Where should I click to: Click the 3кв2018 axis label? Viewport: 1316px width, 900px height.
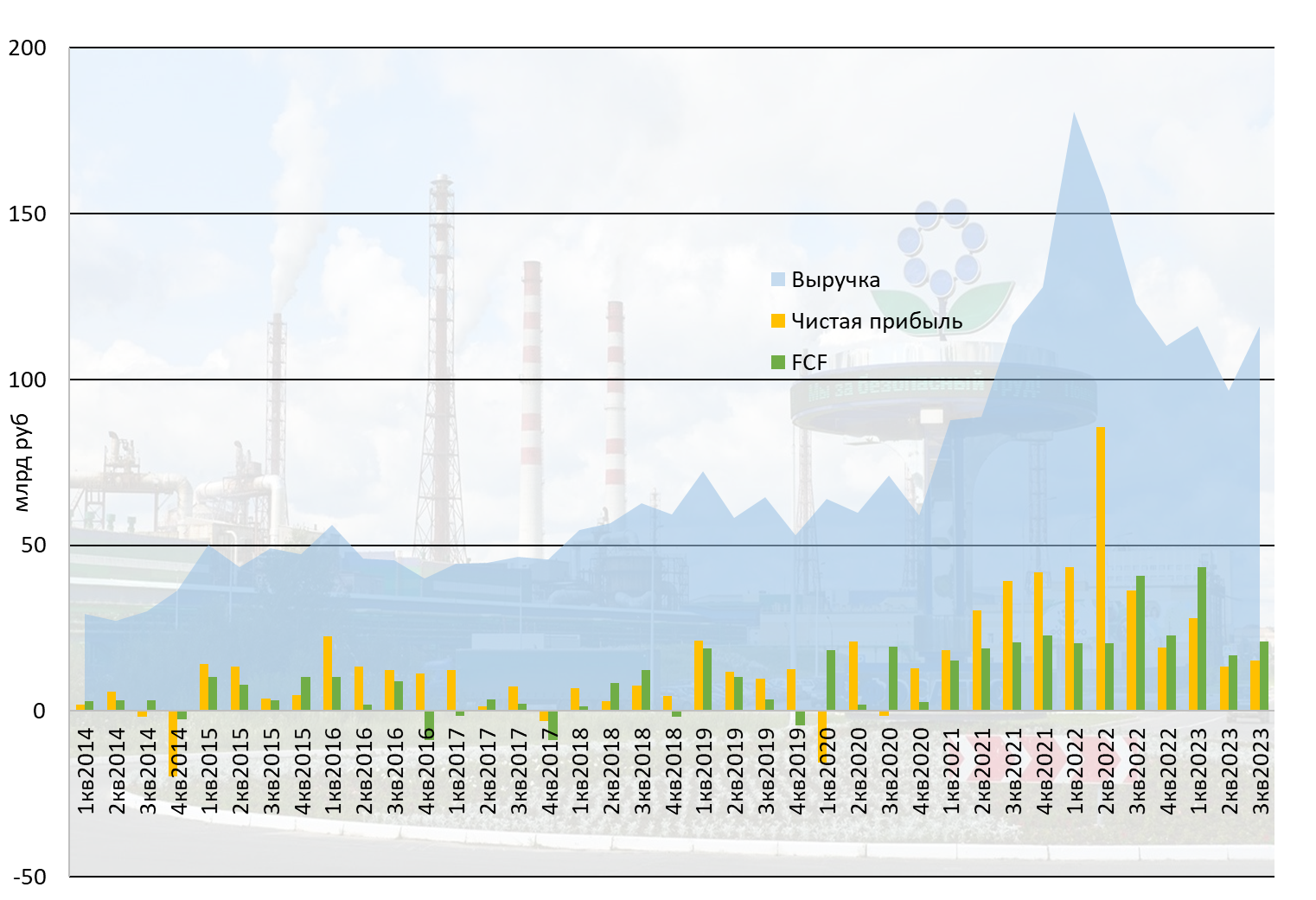click(642, 770)
